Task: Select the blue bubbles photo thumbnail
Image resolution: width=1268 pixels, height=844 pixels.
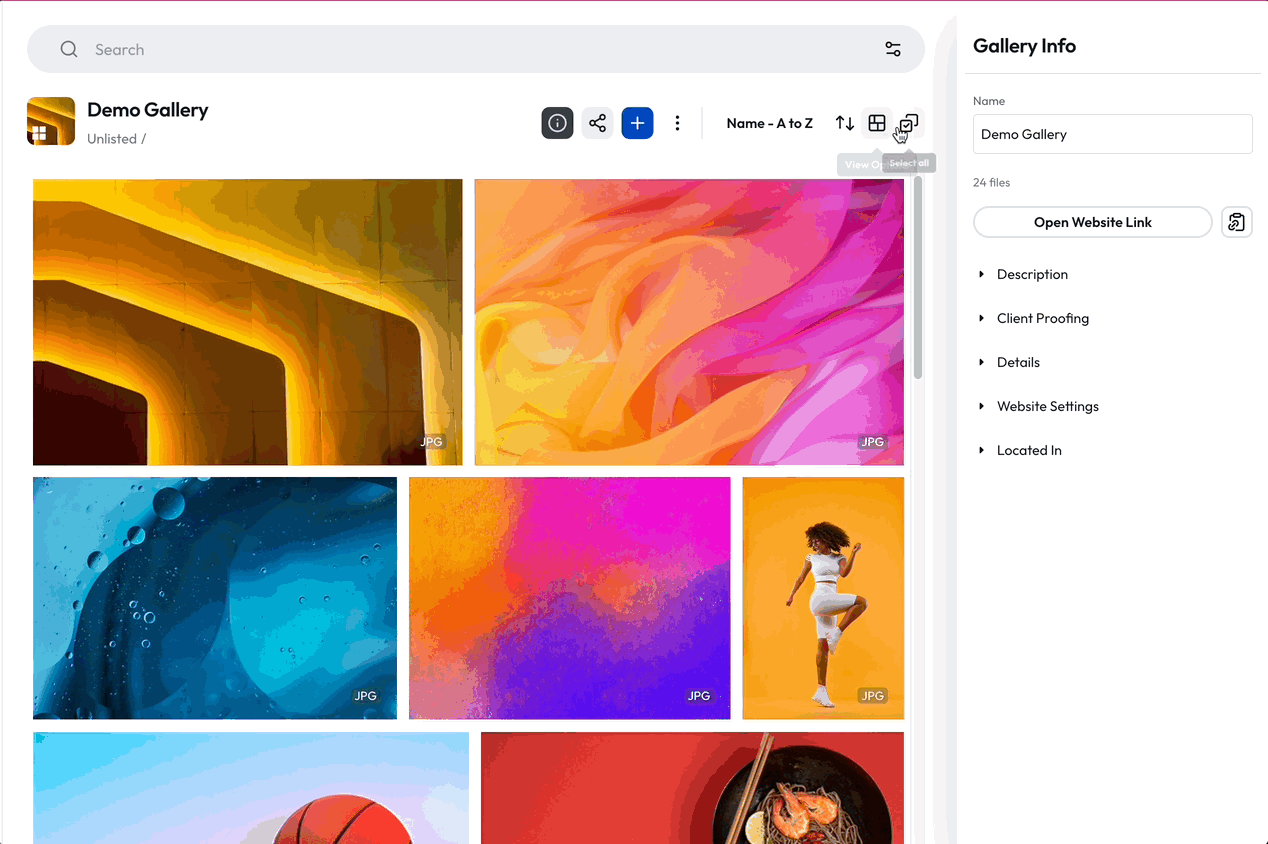Action: pyautogui.click(x=215, y=598)
